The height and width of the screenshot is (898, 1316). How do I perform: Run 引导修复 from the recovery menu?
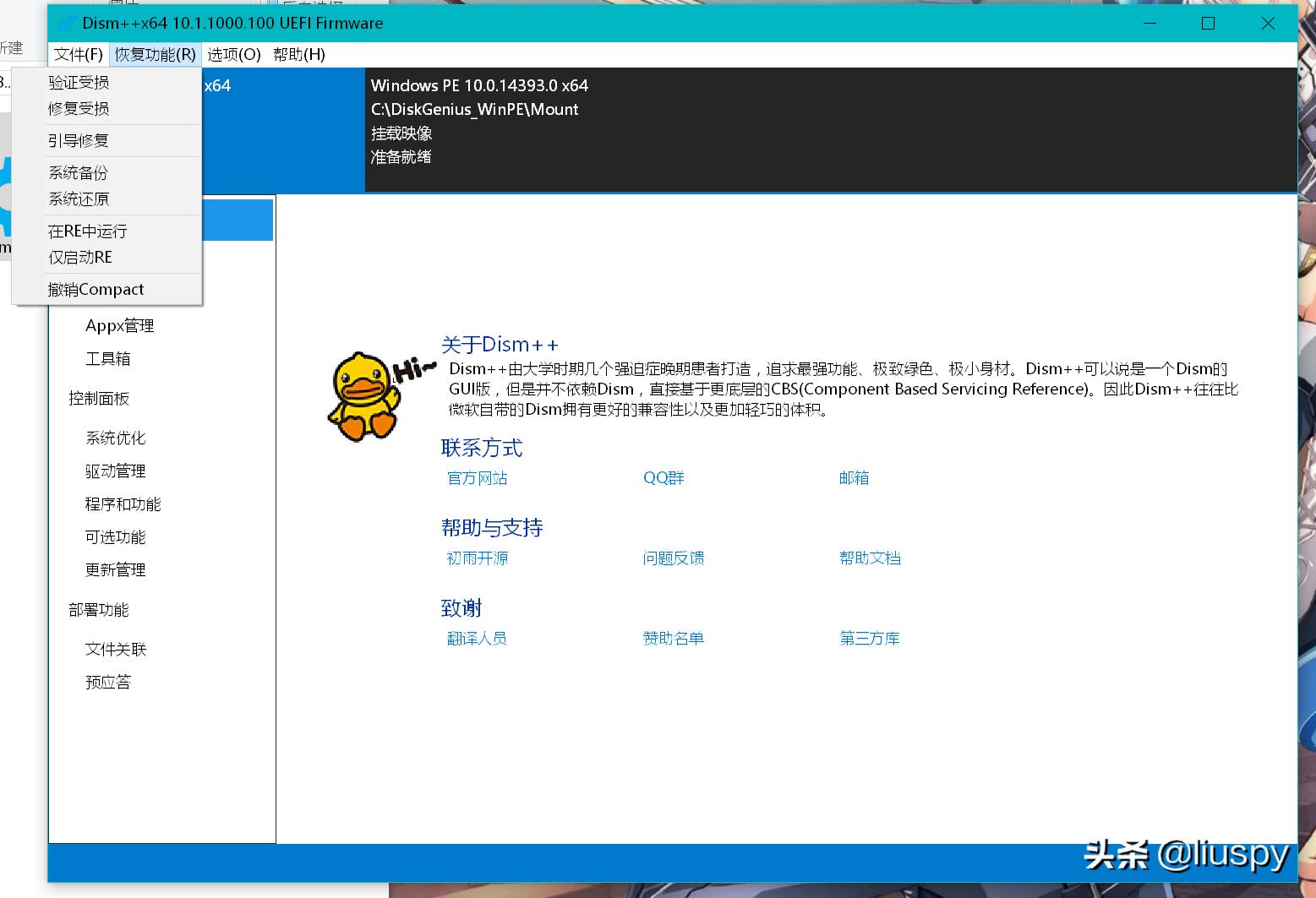[x=78, y=140]
